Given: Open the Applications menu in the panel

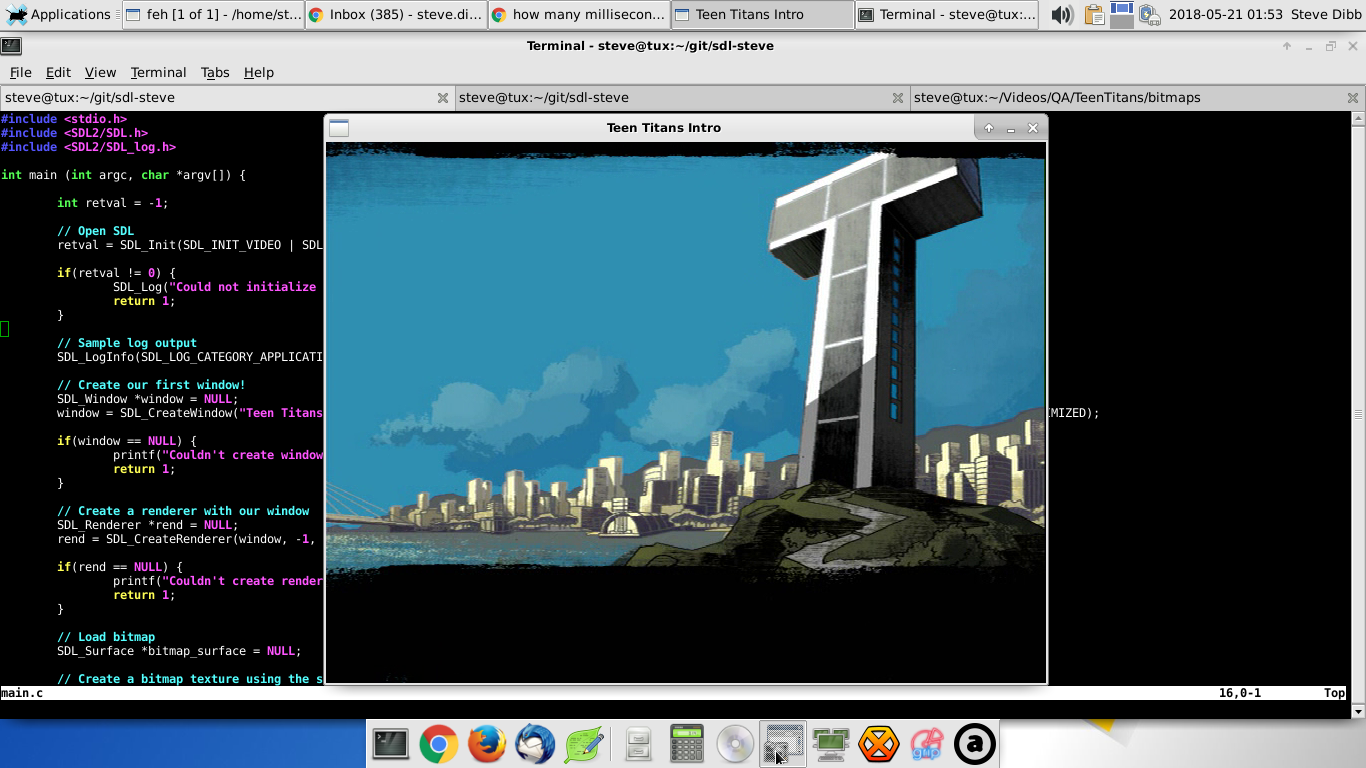Looking at the screenshot, I should (x=58, y=14).
